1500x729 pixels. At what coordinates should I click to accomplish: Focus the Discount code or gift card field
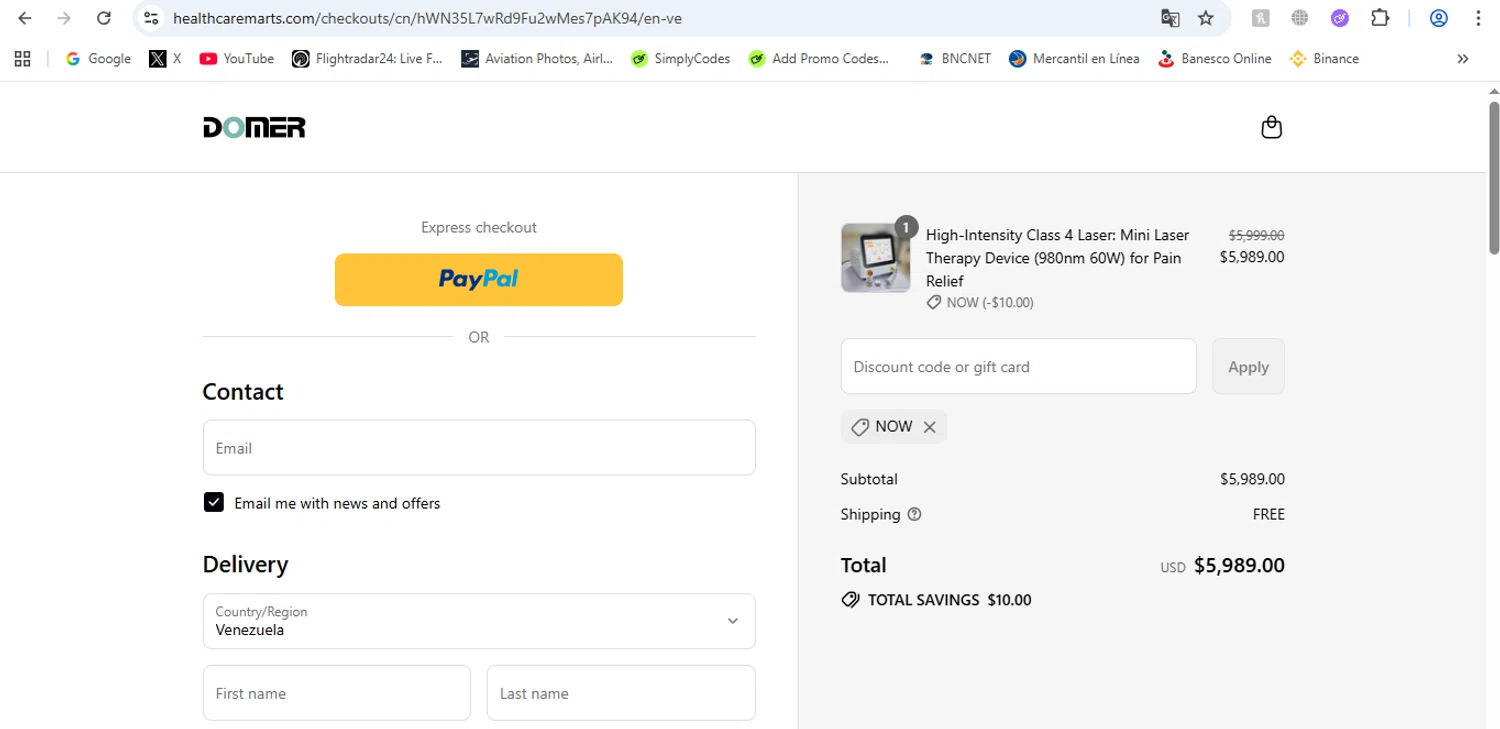[1018, 366]
